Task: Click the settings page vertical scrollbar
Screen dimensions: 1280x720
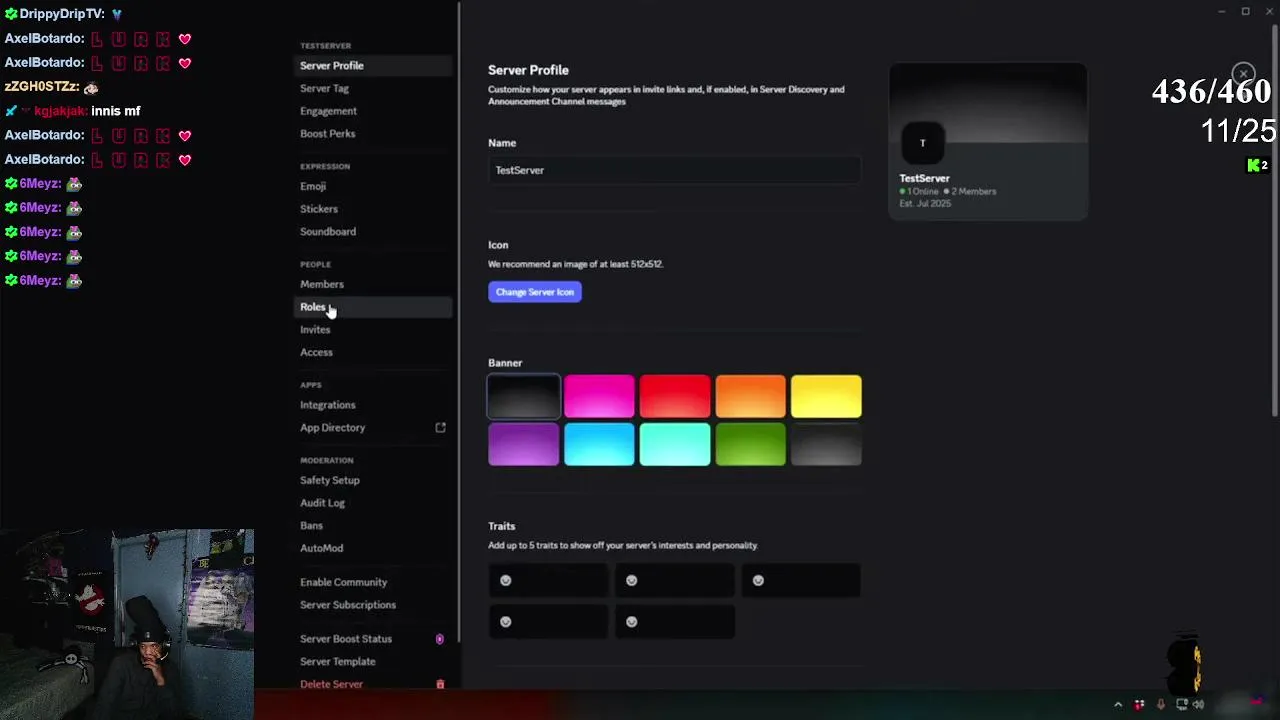Action: click(1275, 220)
